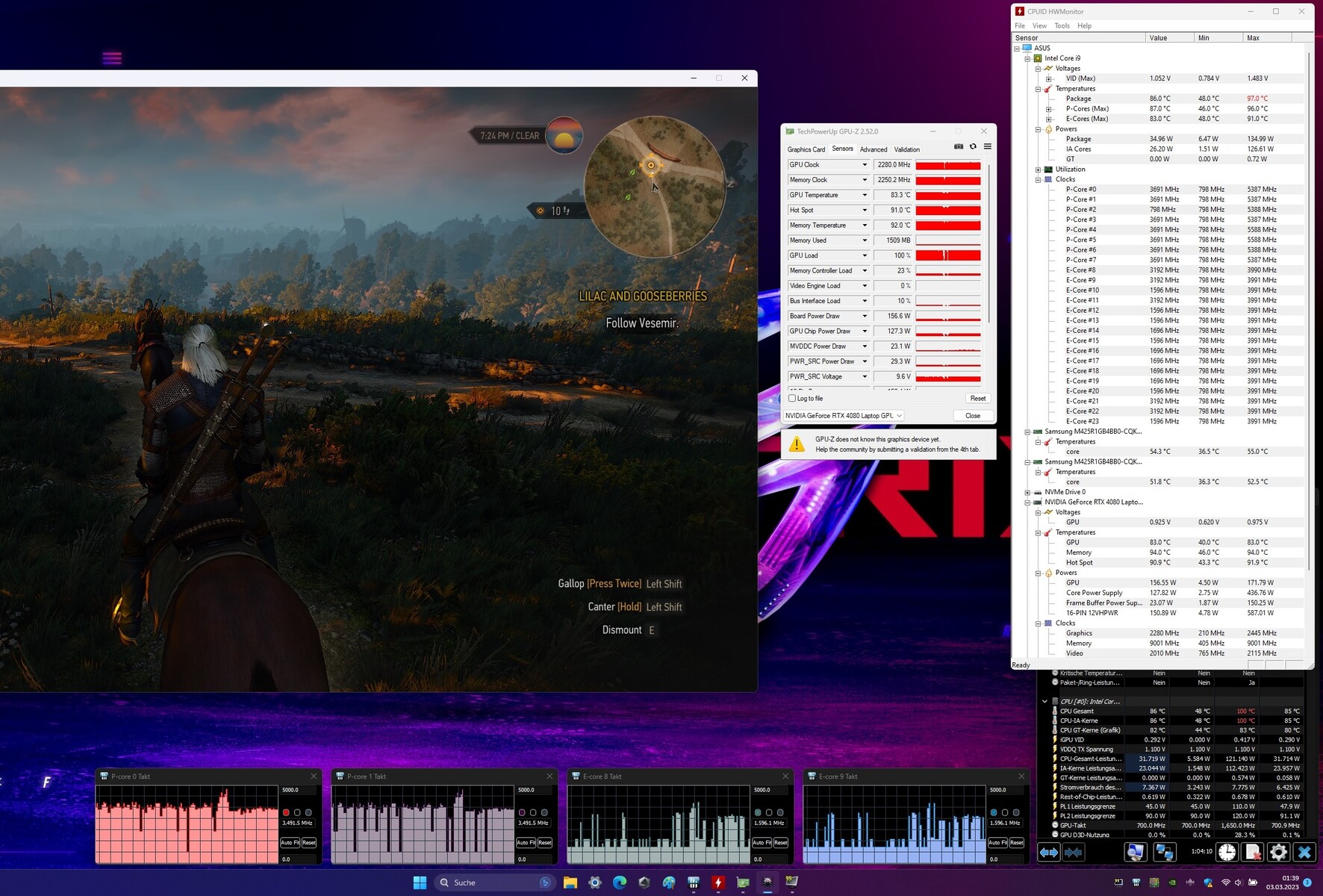Open Hot Spot sensor dropdown arrow
The height and width of the screenshot is (896, 1323).
(865, 210)
